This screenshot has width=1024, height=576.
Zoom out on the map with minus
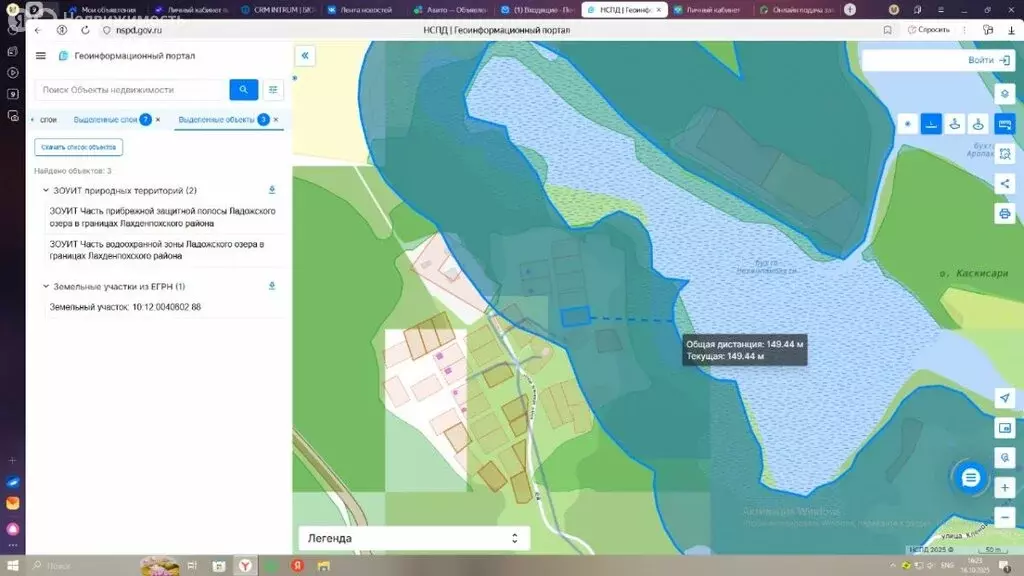tap(1005, 516)
